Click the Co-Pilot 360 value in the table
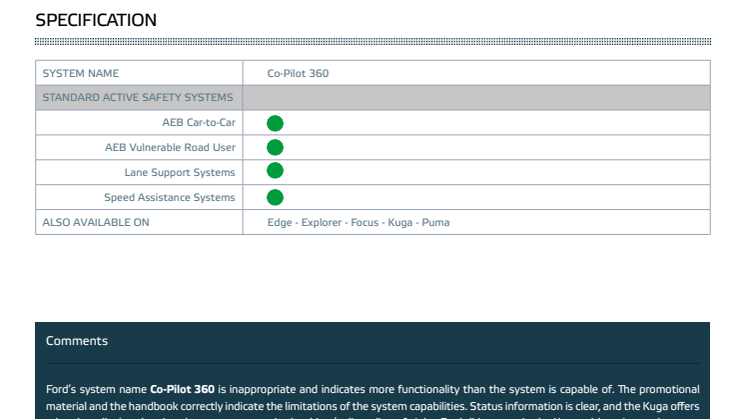 [x=298, y=73]
